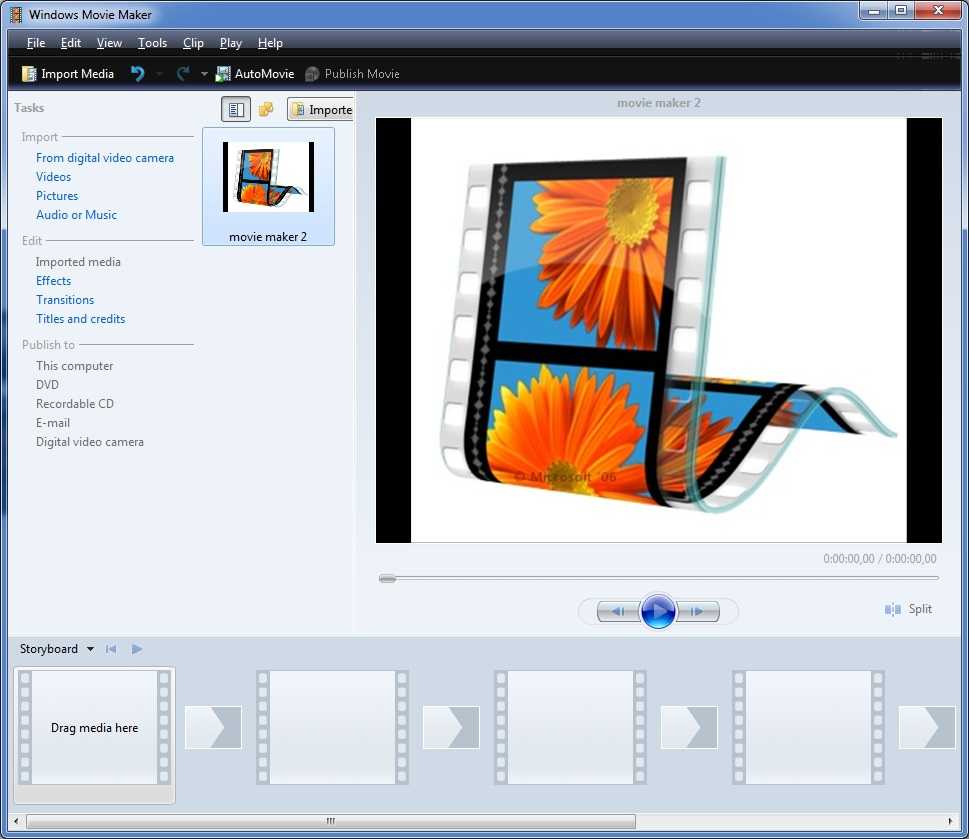Click the second transition arrow cell
The width and height of the screenshot is (969, 839).
coord(451,728)
